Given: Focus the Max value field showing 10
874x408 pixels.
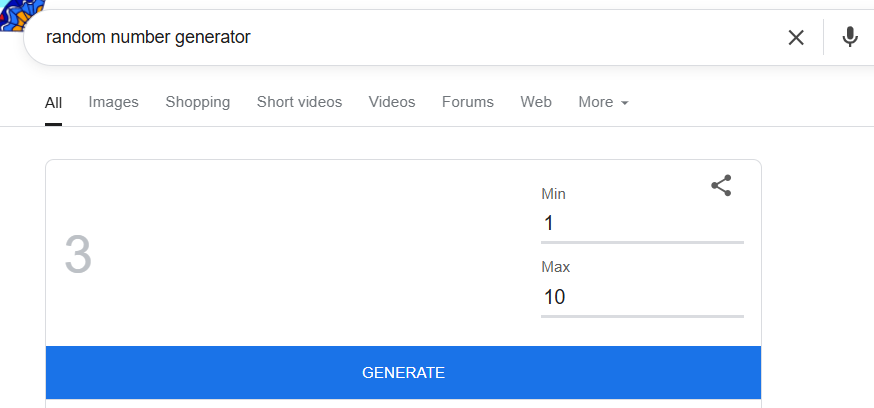Looking at the screenshot, I should click(x=641, y=297).
